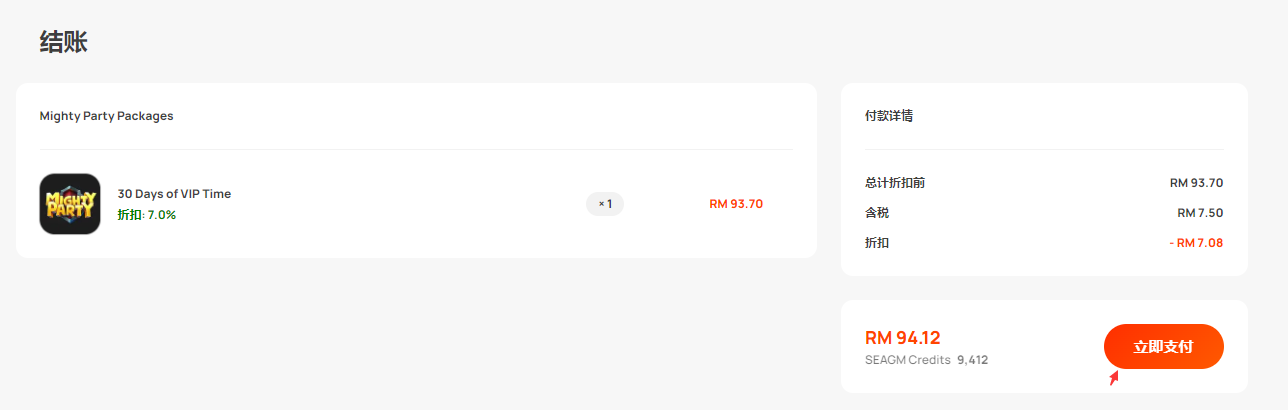Viewport: 1288px width, 410px height.
Task: Click the RM 94.12 total amount
Action: (x=903, y=338)
